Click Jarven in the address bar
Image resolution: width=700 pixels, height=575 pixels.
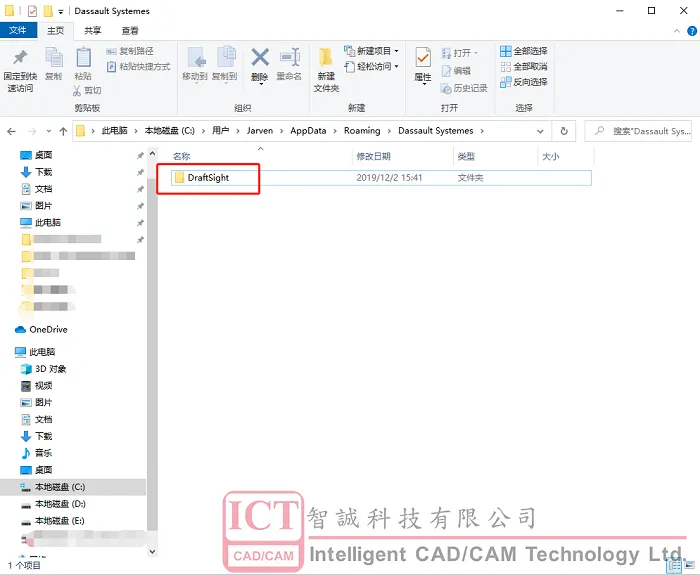pyautogui.click(x=260, y=131)
